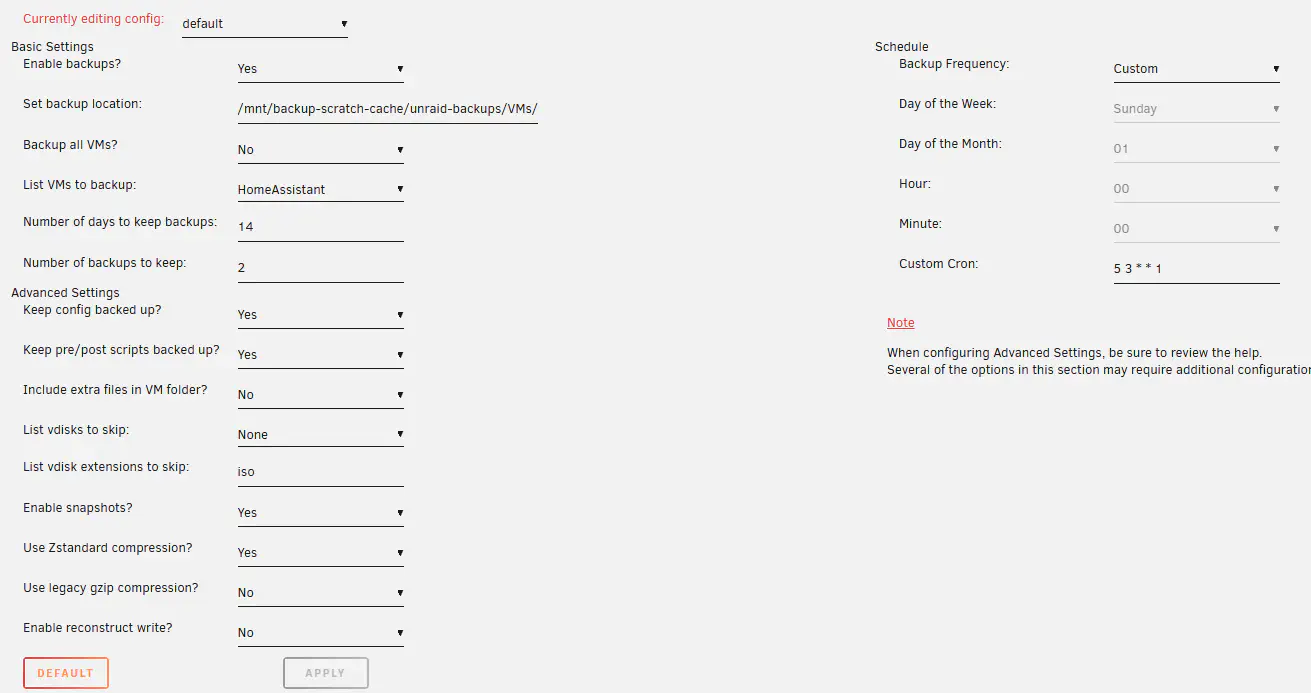Open the currently editing config dropdown
Viewport: 1311px width, 693px height.
click(264, 23)
